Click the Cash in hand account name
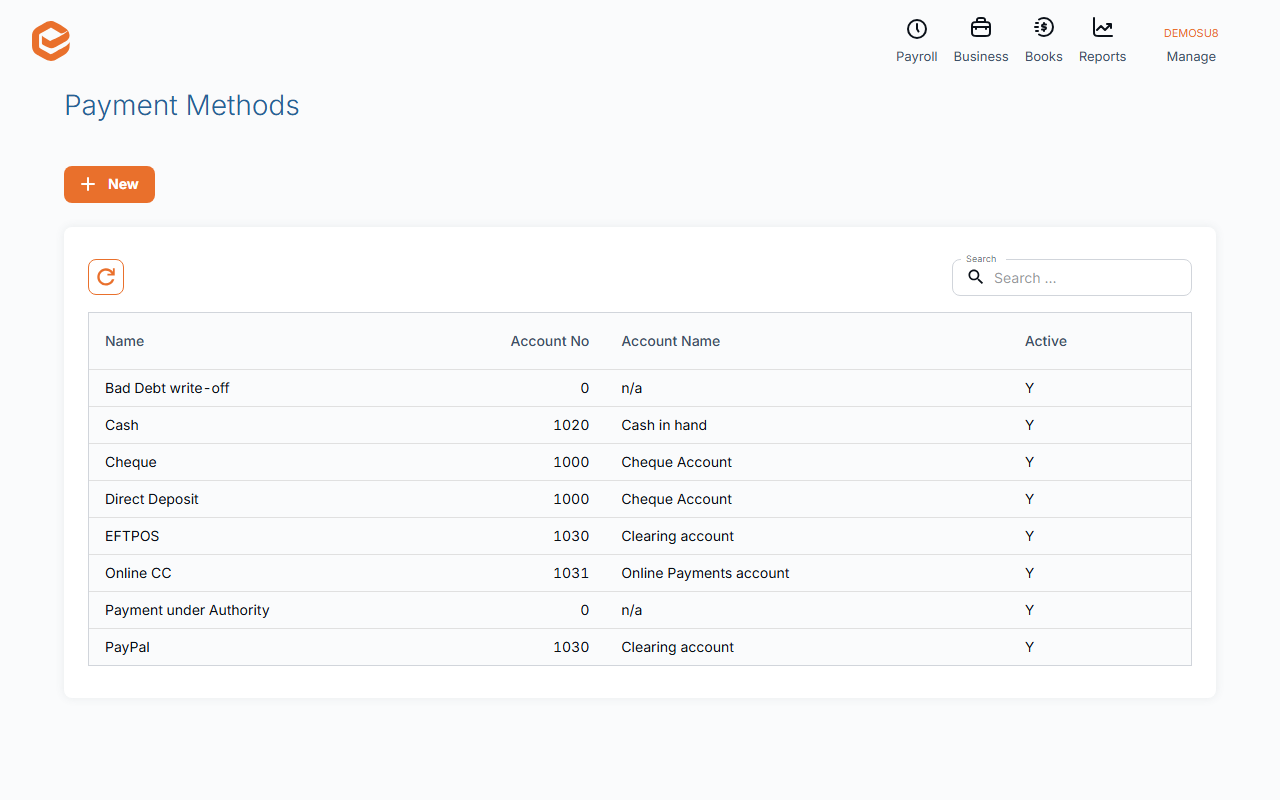The image size is (1280, 800). (664, 425)
